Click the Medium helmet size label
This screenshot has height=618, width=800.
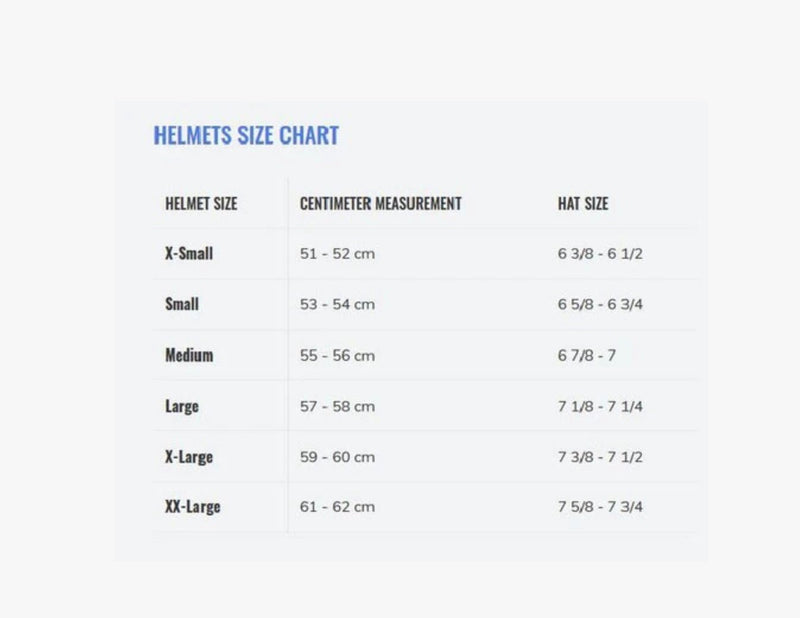click(189, 355)
